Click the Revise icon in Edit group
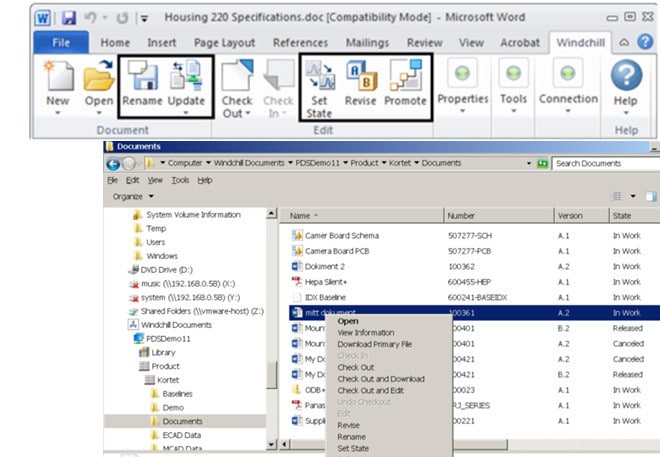This screenshot has width=660, height=457. point(361,75)
